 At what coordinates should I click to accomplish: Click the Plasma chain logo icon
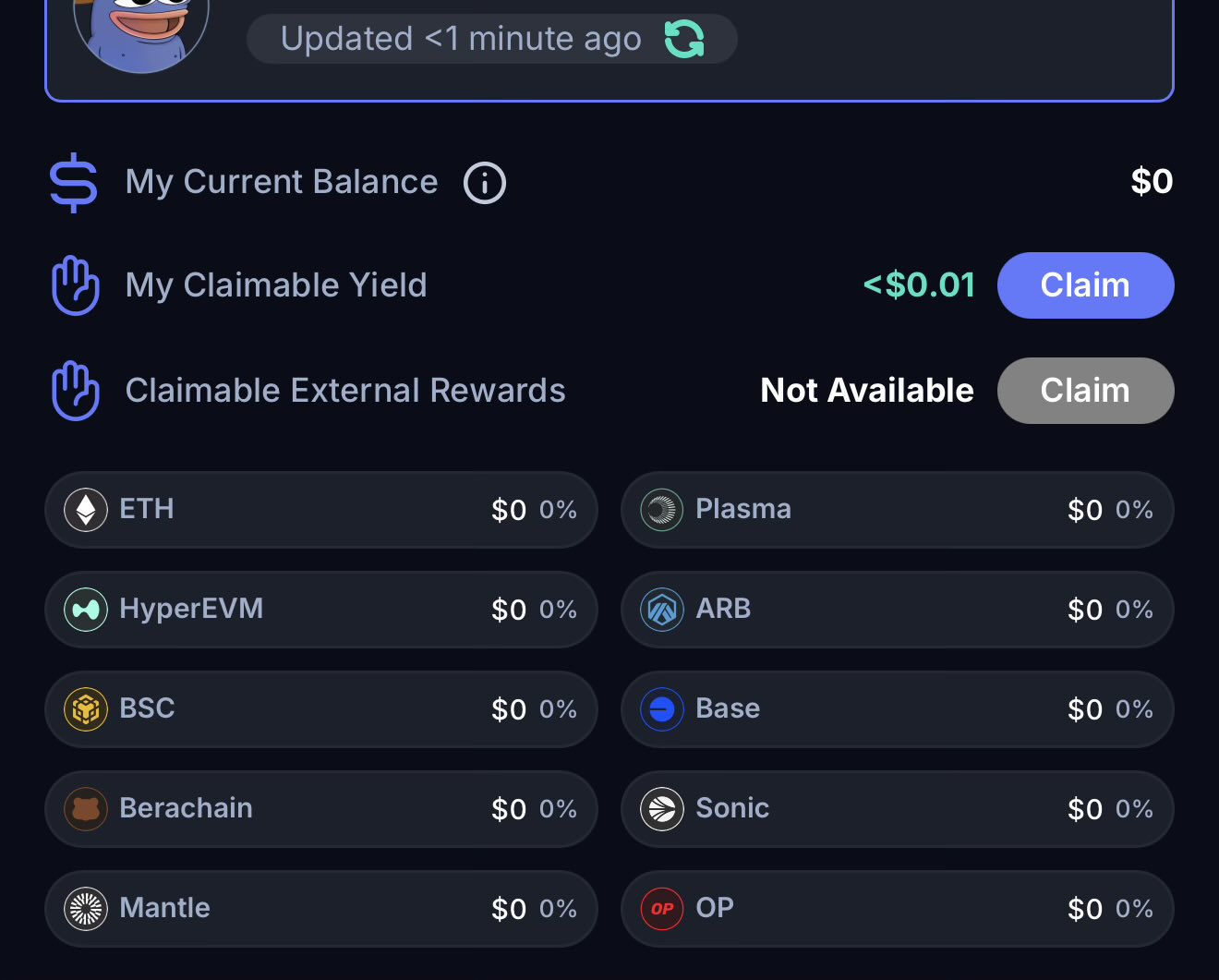tap(662, 510)
